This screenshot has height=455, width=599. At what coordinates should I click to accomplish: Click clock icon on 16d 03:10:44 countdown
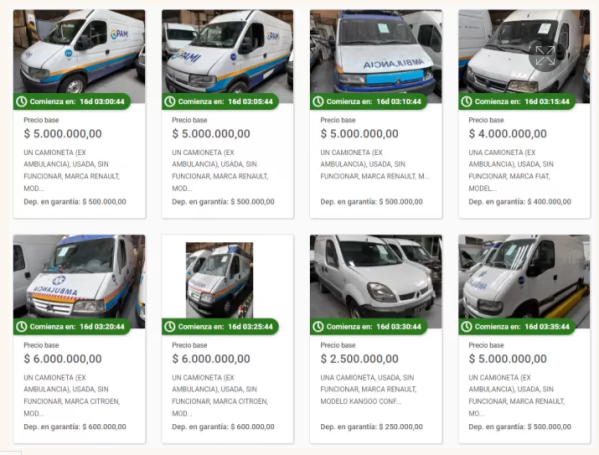point(318,102)
